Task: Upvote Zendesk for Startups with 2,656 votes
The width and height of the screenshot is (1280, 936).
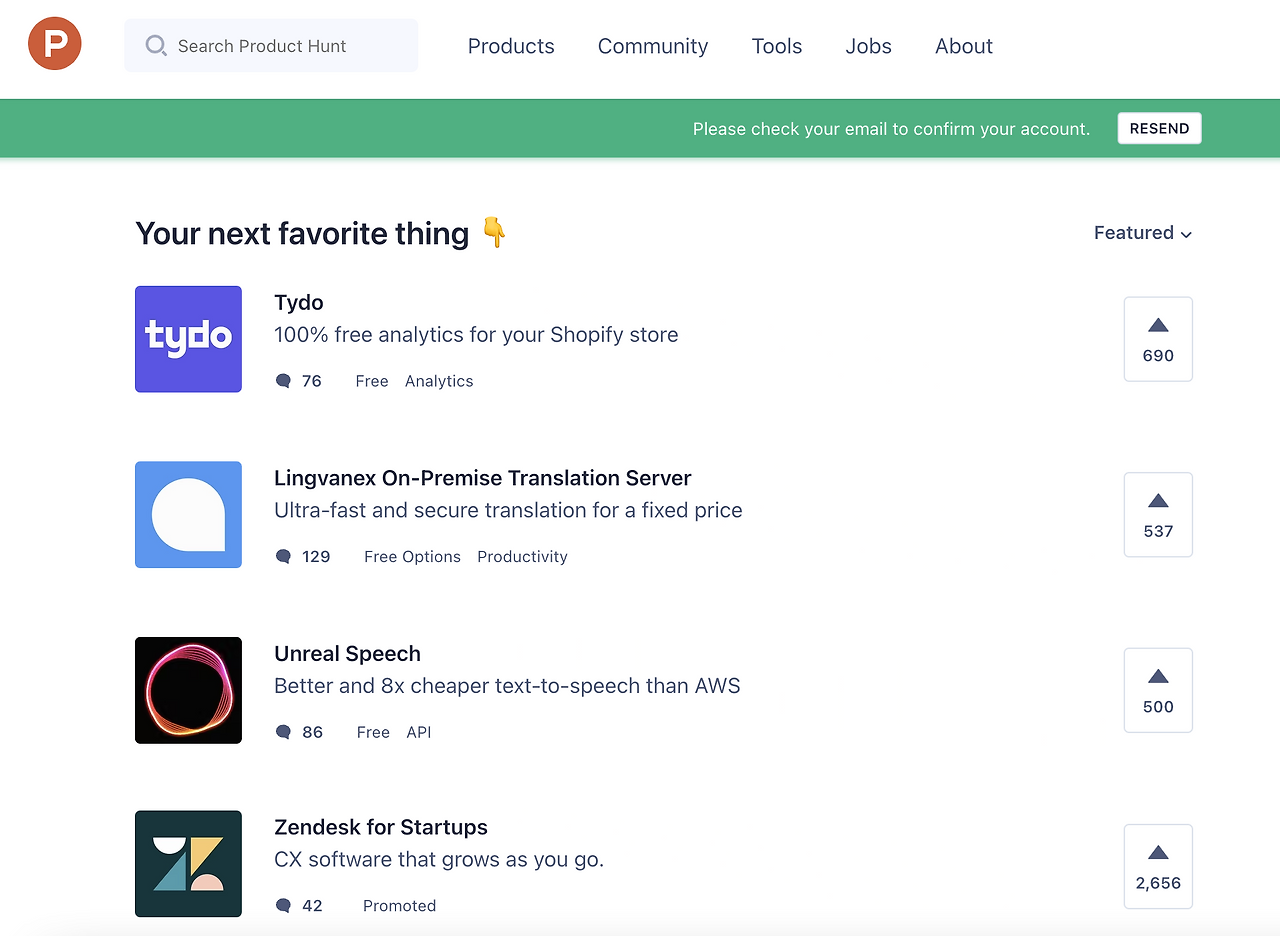Action: coord(1158,866)
